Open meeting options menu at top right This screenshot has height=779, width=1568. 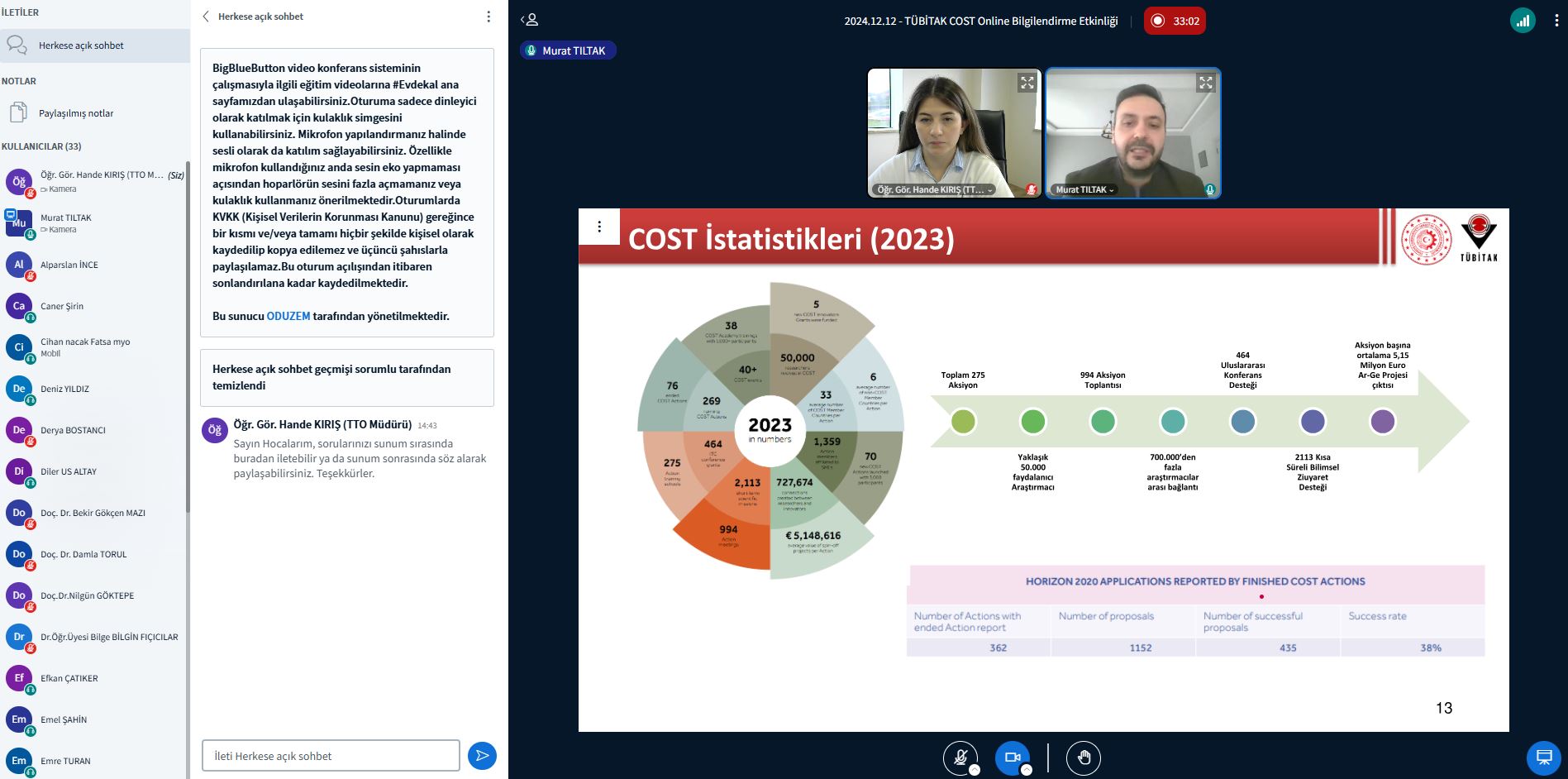pyautogui.click(x=1556, y=21)
